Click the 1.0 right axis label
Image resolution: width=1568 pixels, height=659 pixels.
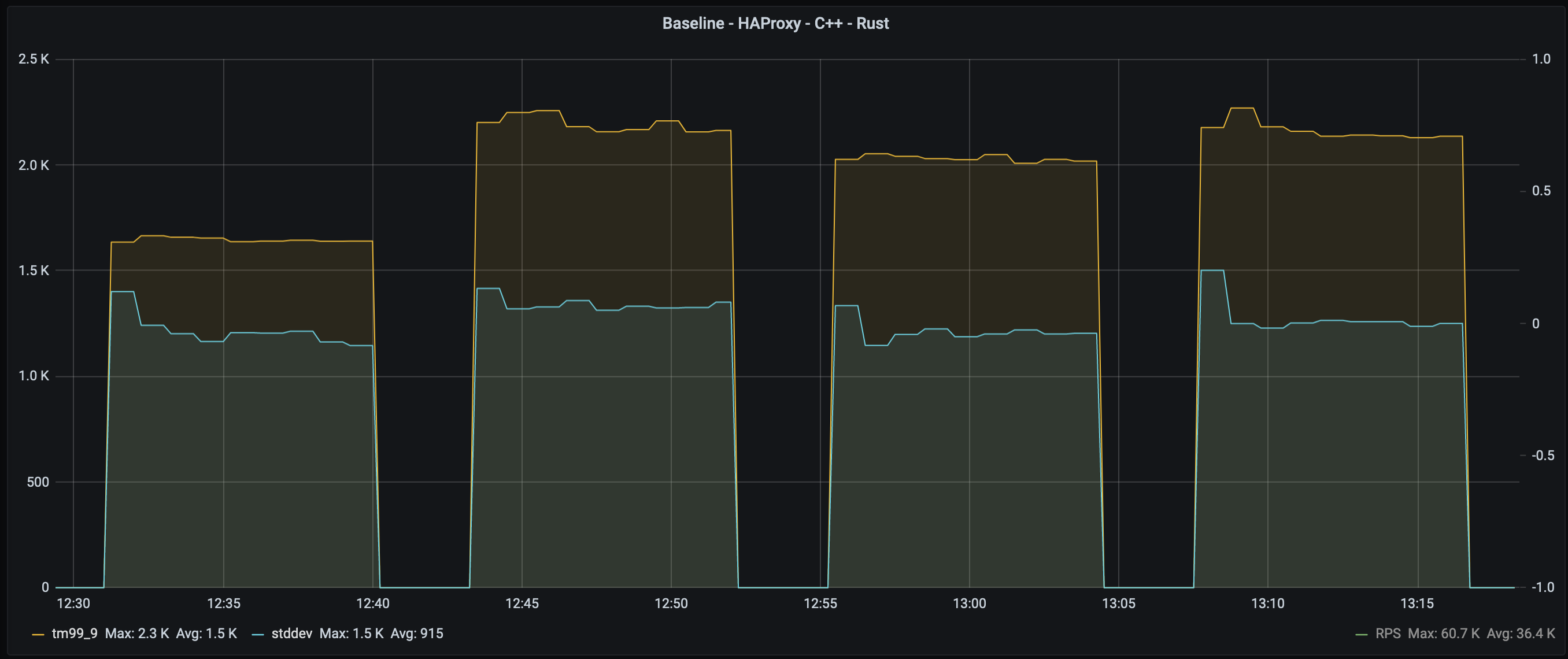[x=1541, y=59]
